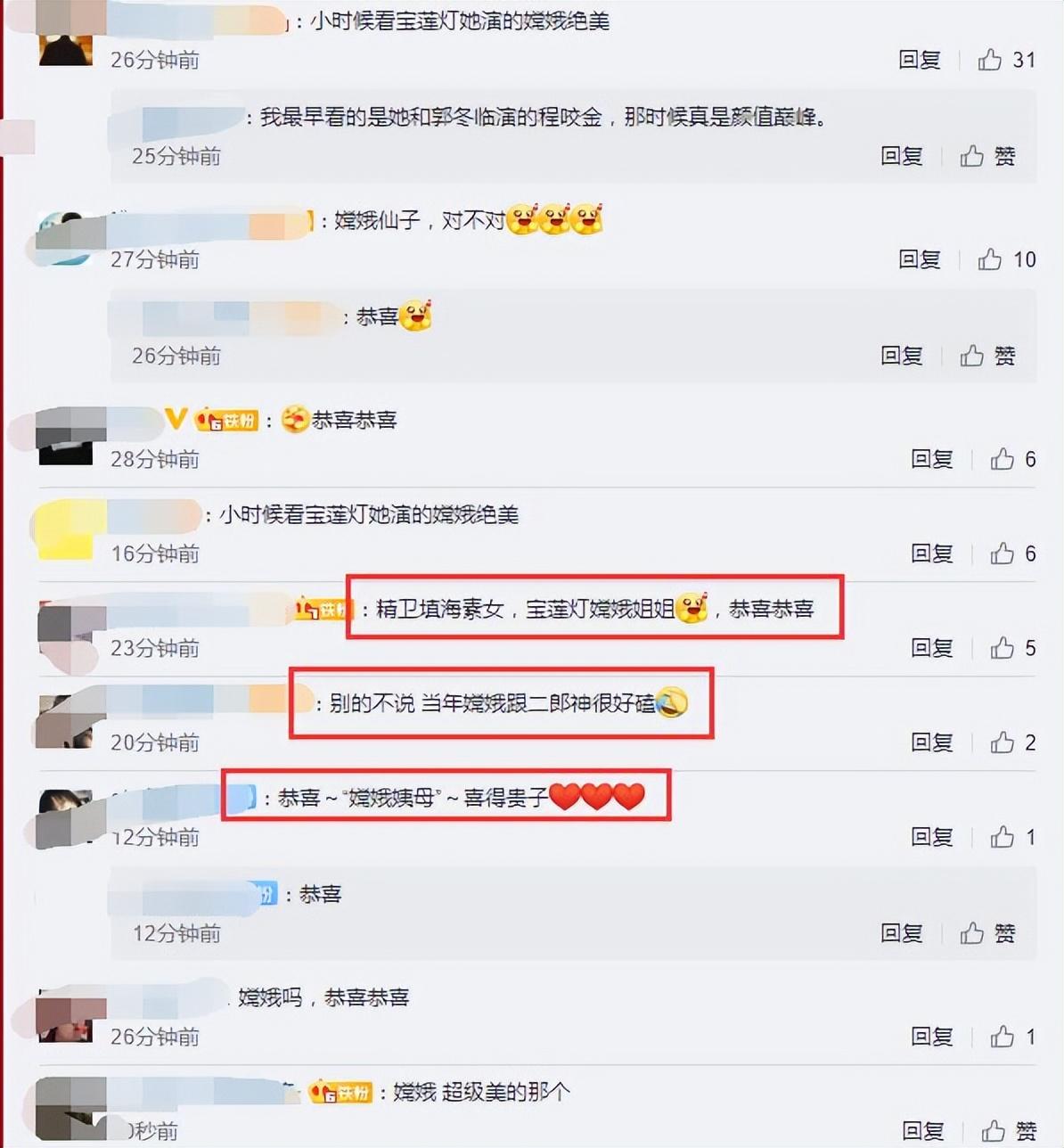1064x1148 pixels.
Task: Like the comment with 31 likes
Action: 990,60
